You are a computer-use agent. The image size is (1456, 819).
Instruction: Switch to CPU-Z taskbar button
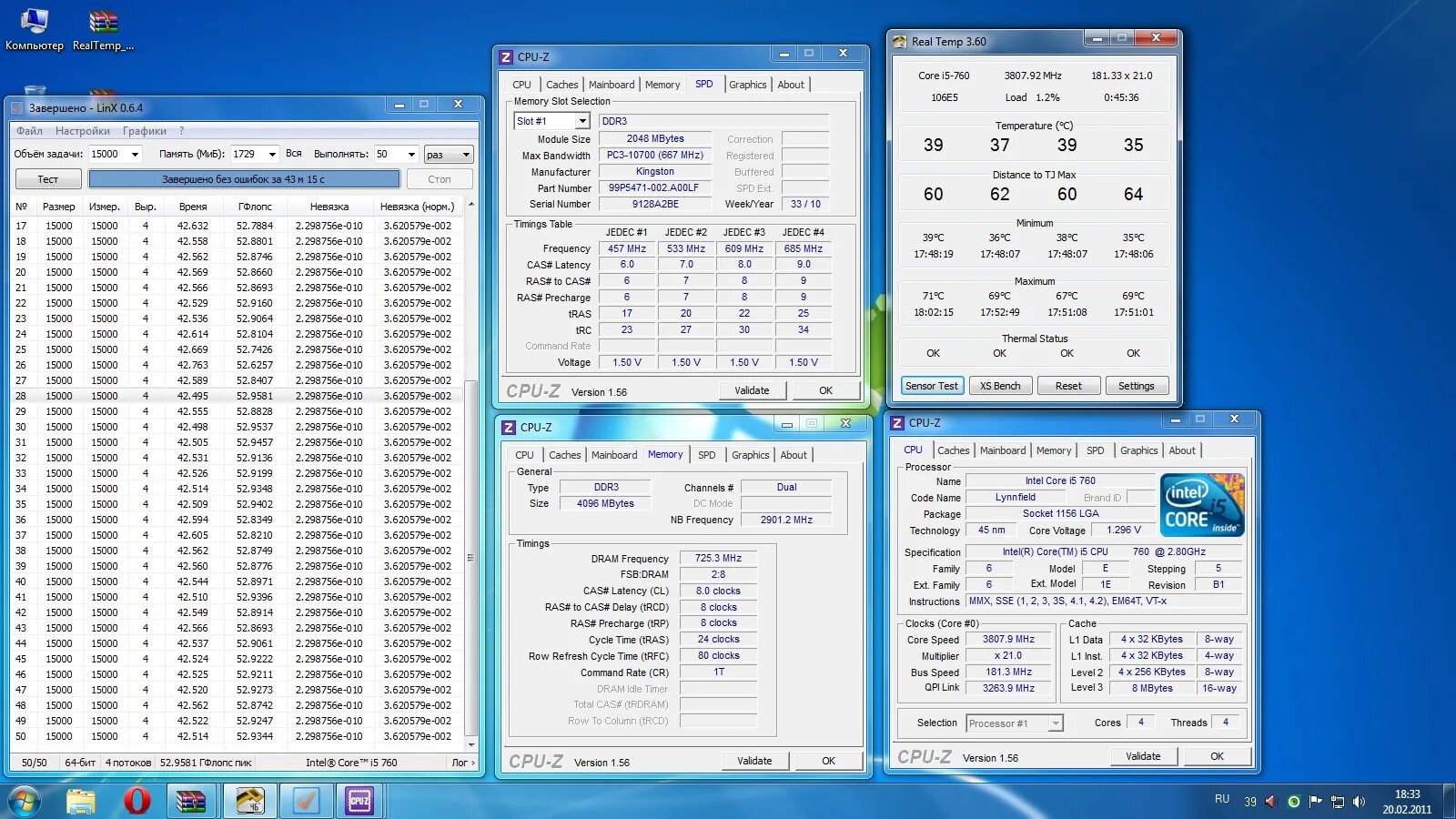coord(360,801)
